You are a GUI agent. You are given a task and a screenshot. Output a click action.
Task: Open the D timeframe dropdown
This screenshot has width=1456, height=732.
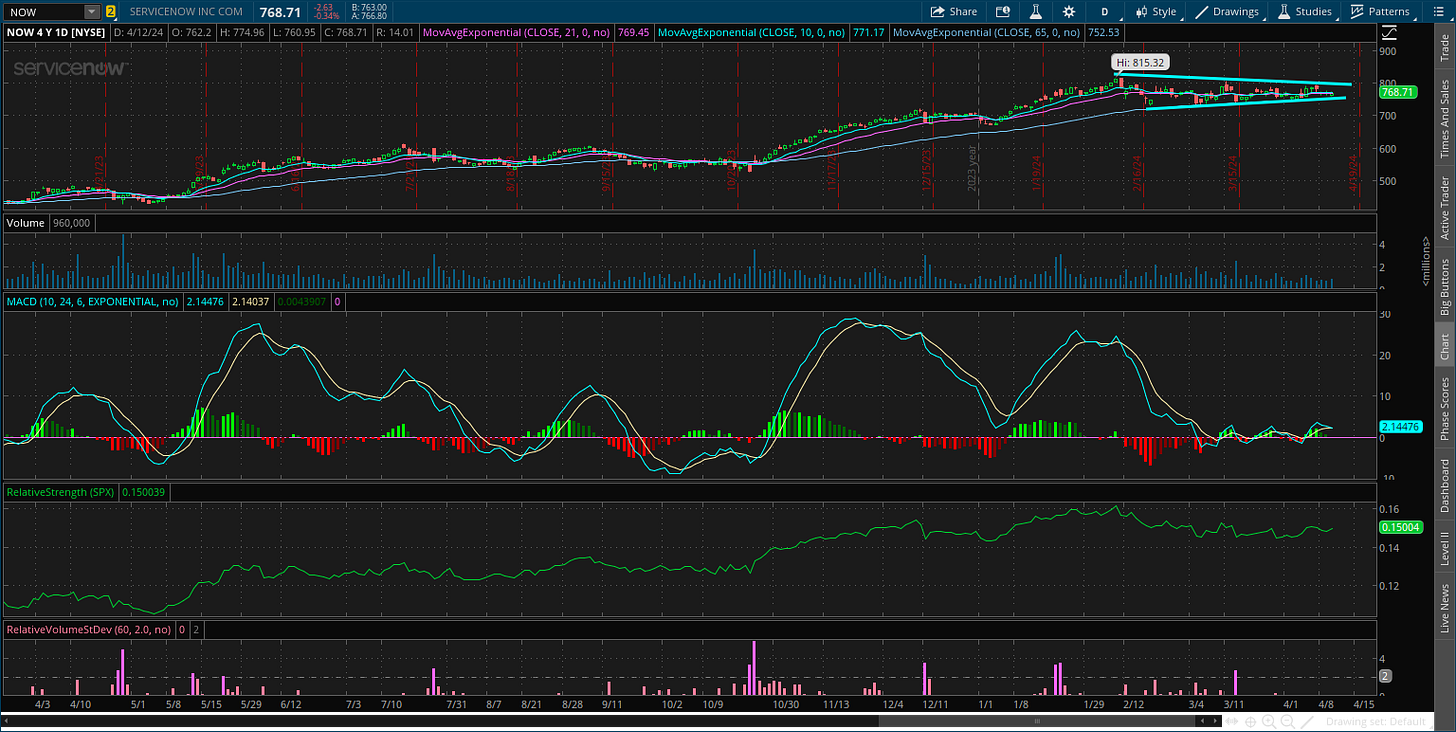coord(1105,12)
